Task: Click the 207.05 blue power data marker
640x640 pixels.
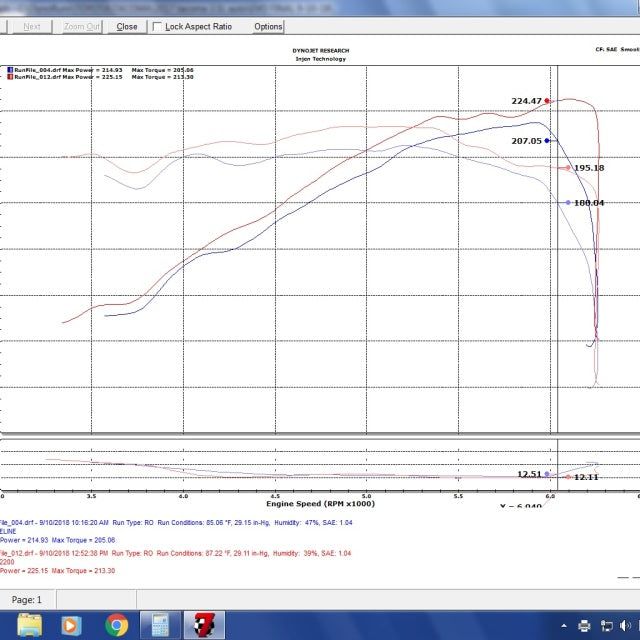Action: (x=547, y=141)
